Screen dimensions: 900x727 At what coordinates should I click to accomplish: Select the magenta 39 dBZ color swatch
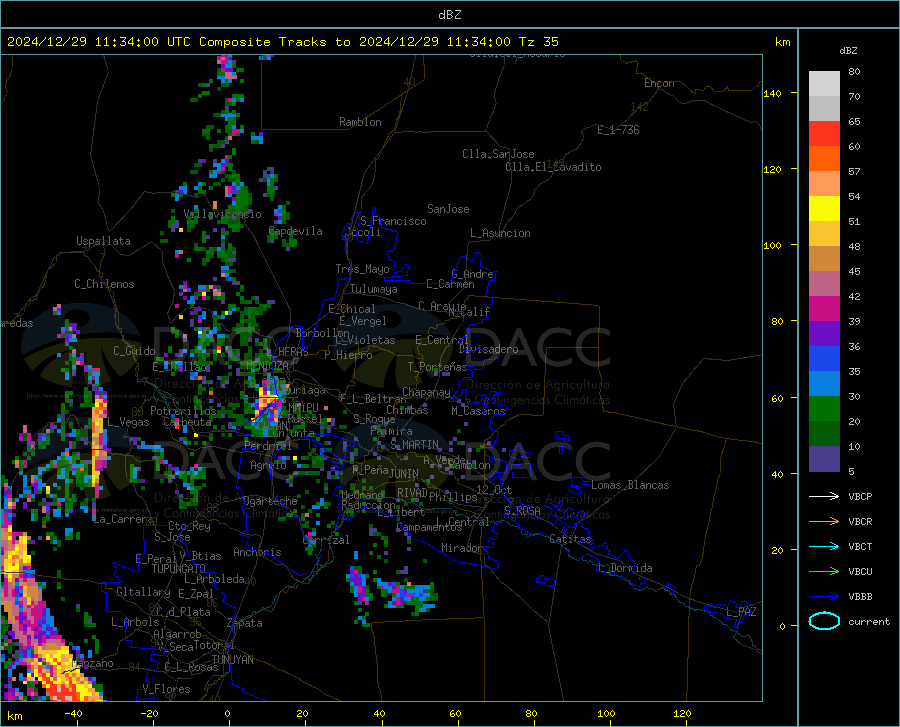click(x=824, y=309)
